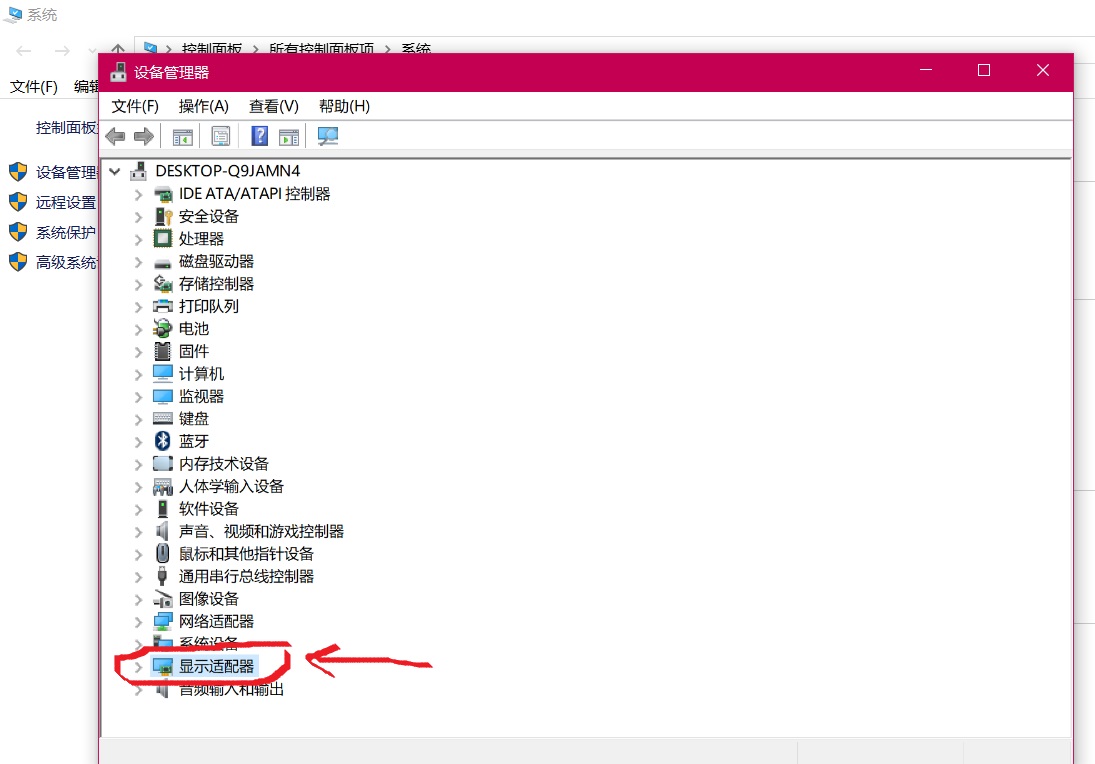Click the IDE ATA/ATAPI 控制器 icon
This screenshot has height=764, width=1095.
tap(163, 194)
